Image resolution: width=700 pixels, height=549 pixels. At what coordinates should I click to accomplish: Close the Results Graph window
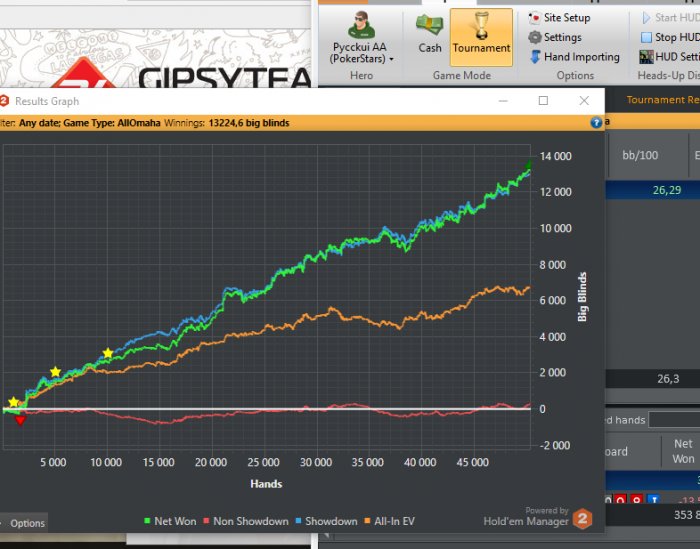[x=584, y=100]
